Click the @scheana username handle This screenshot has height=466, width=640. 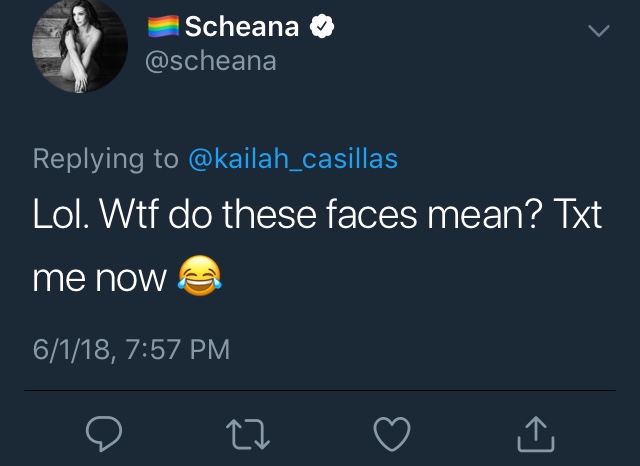click(x=211, y=61)
